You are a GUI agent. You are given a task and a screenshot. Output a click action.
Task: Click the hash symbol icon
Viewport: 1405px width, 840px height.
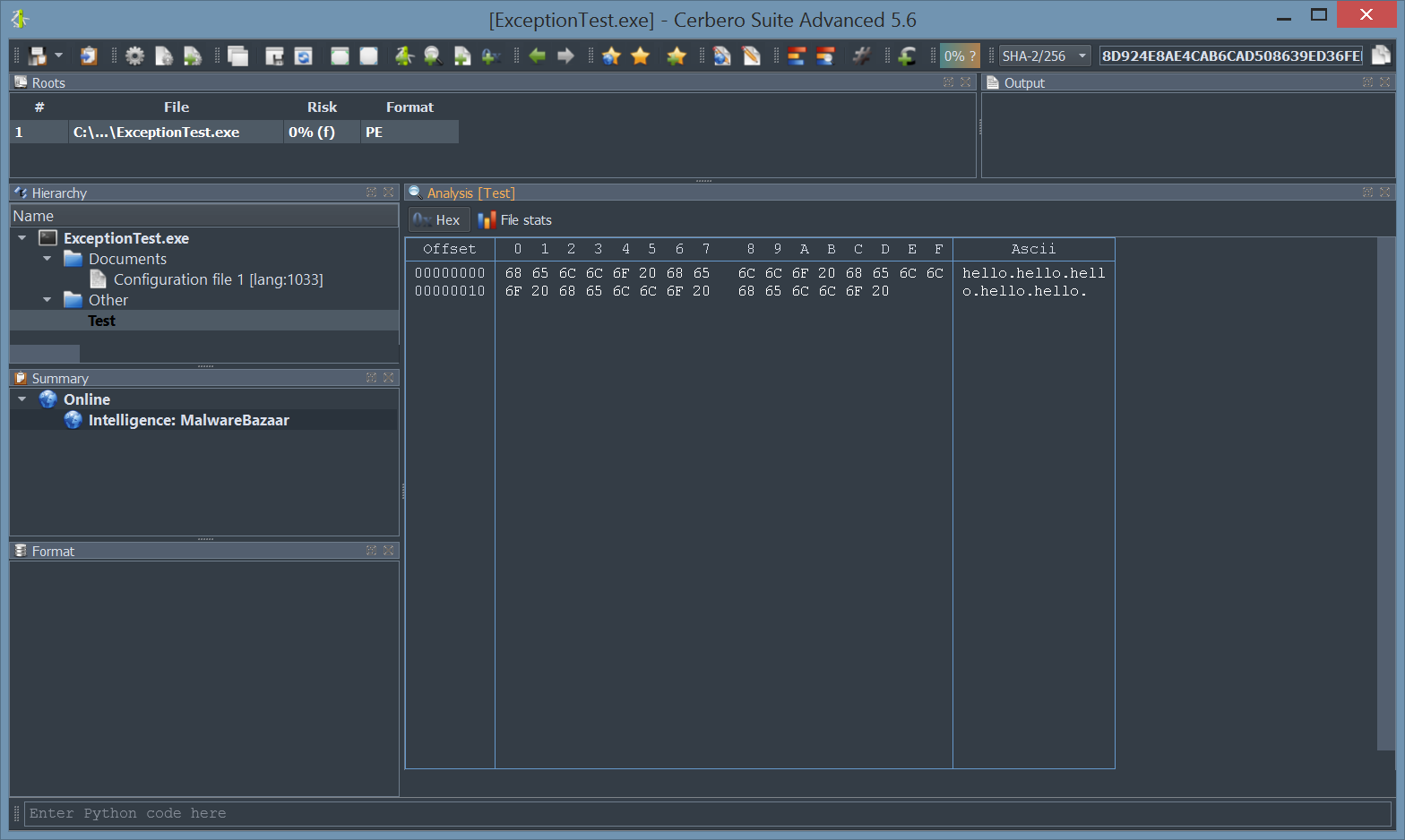861,56
